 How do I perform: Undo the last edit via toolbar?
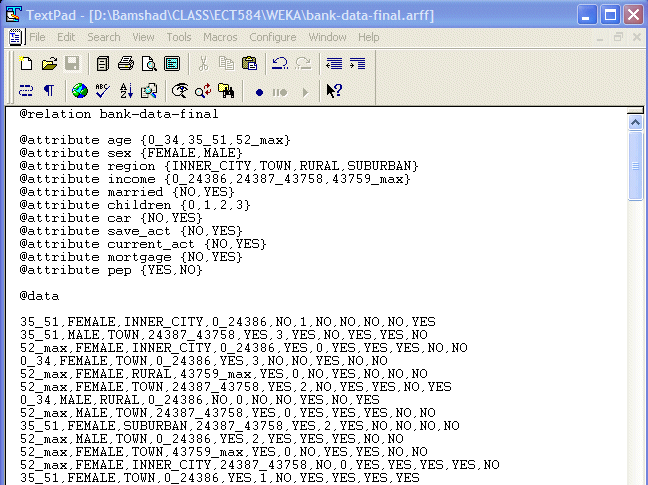point(280,64)
